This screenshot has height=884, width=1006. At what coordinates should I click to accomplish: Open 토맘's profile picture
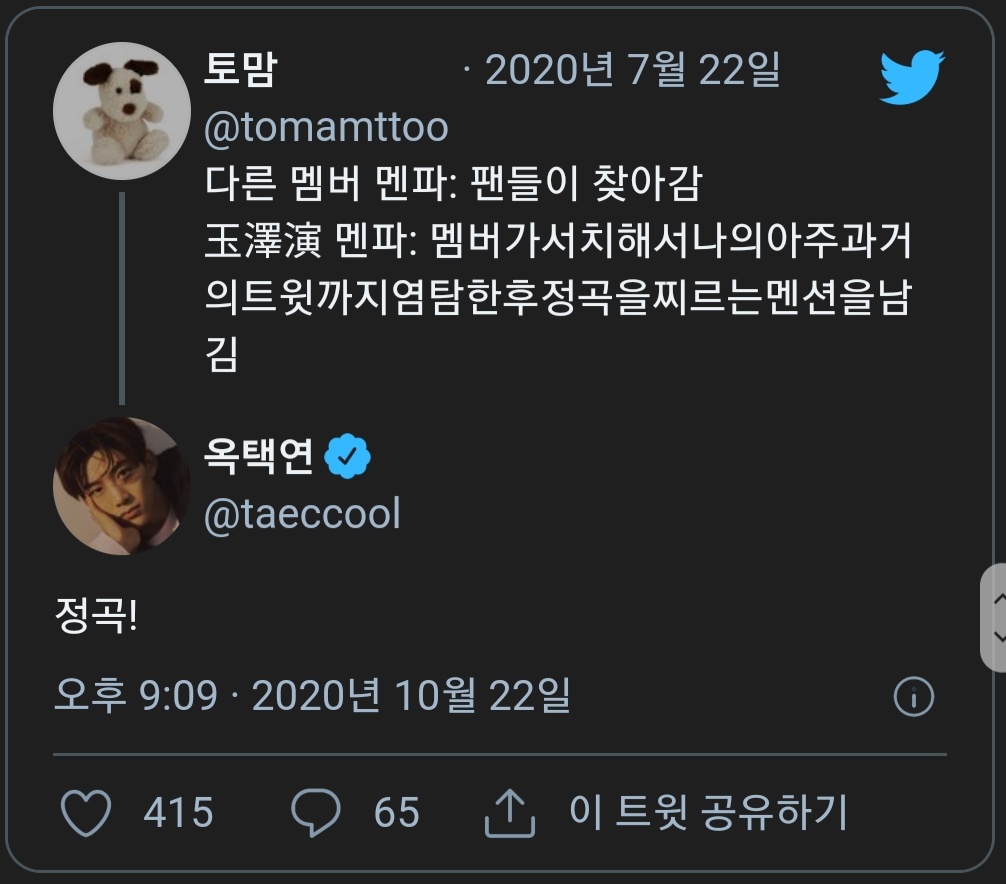[120, 109]
